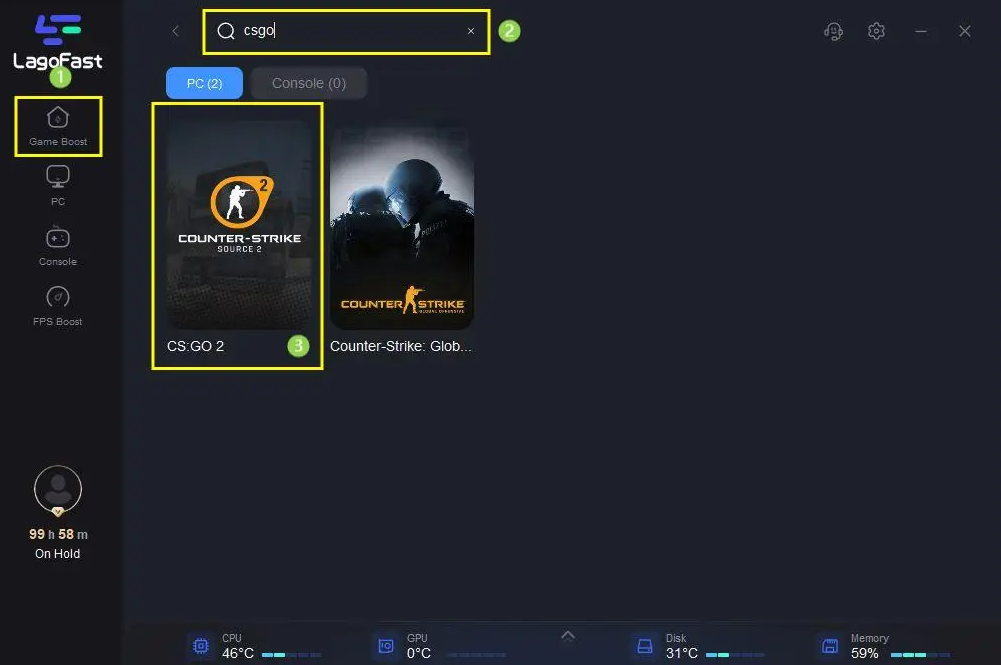This screenshot has height=665, width=1001.
Task: Click the search magnifier icon
Action: pos(226,31)
